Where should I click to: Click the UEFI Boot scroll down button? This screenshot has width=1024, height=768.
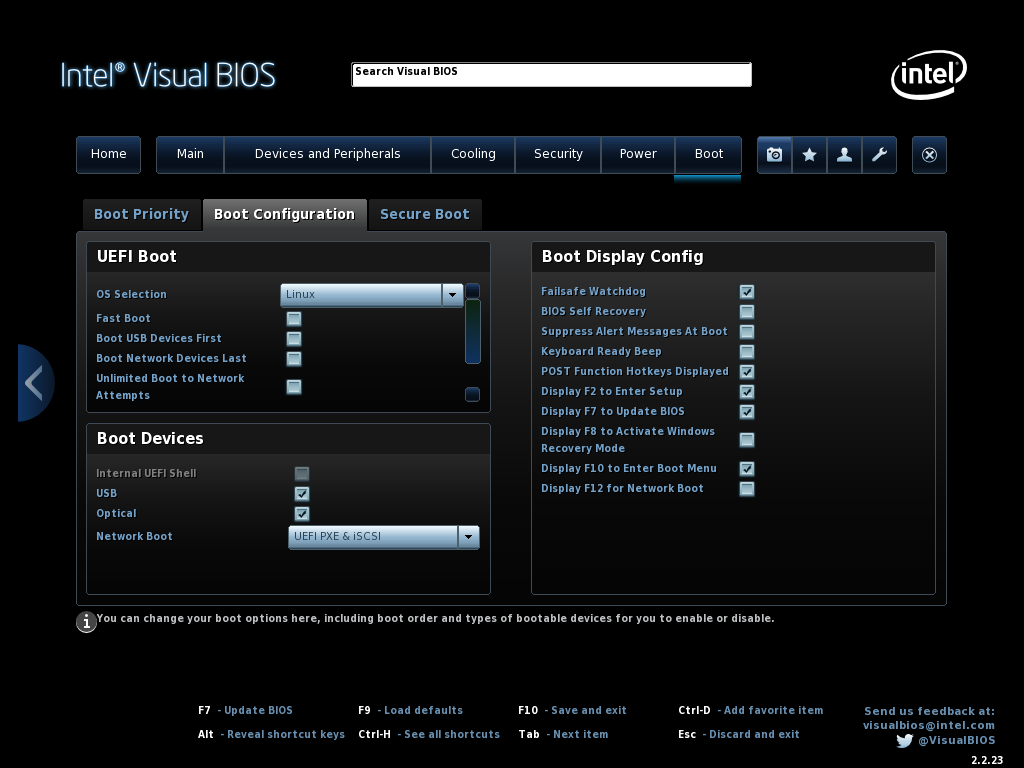[472, 394]
